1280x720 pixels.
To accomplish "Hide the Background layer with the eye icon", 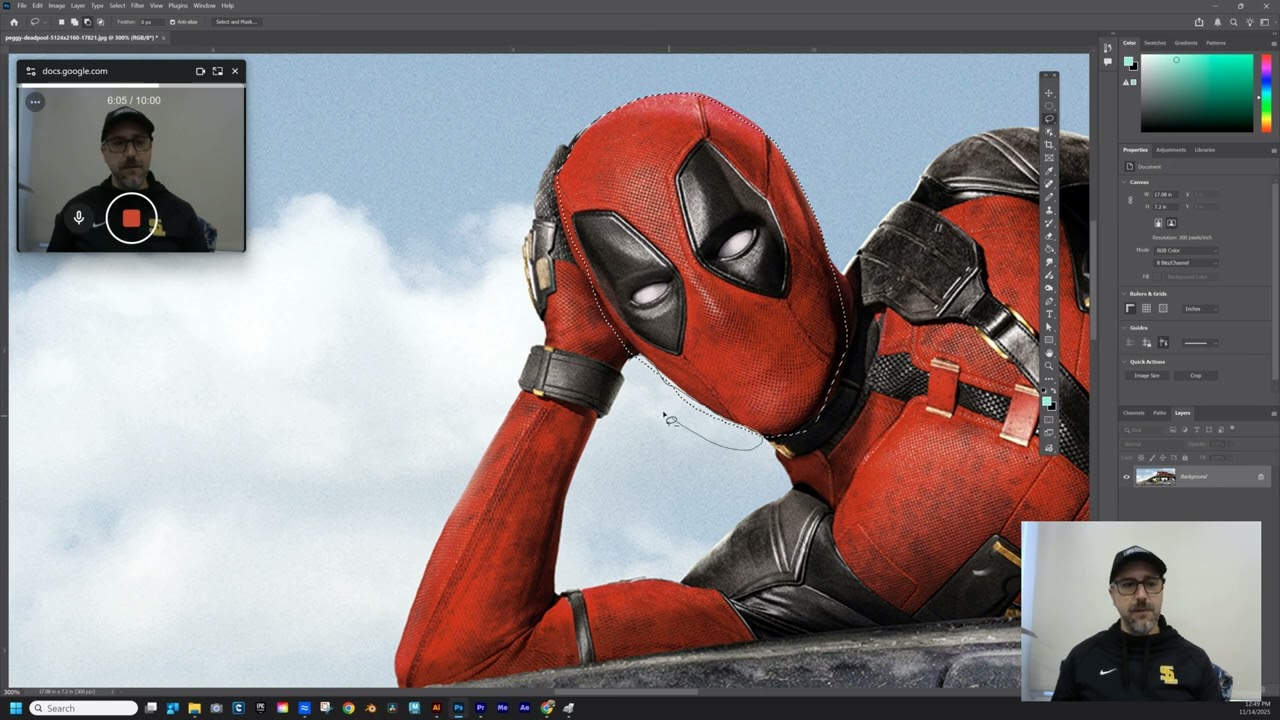I will tap(1126, 477).
